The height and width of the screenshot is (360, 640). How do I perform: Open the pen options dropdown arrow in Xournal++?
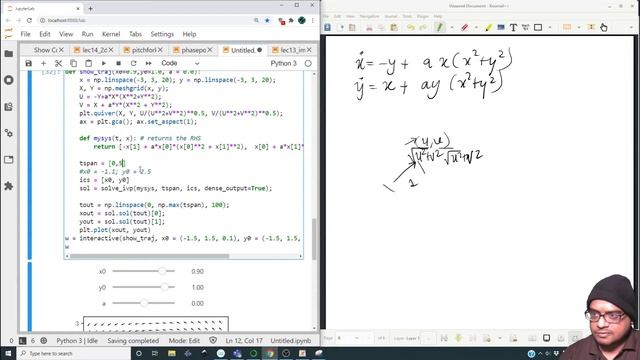coord(452,27)
